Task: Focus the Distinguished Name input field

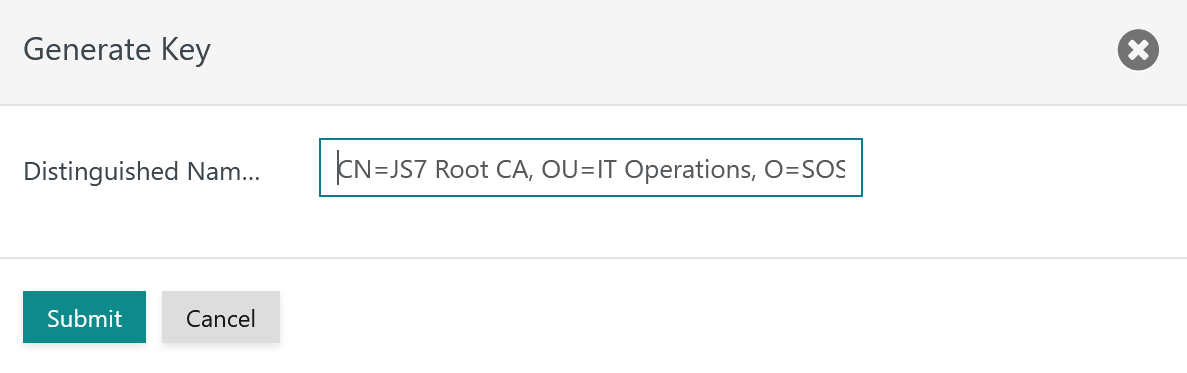Action: pos(590,167)
